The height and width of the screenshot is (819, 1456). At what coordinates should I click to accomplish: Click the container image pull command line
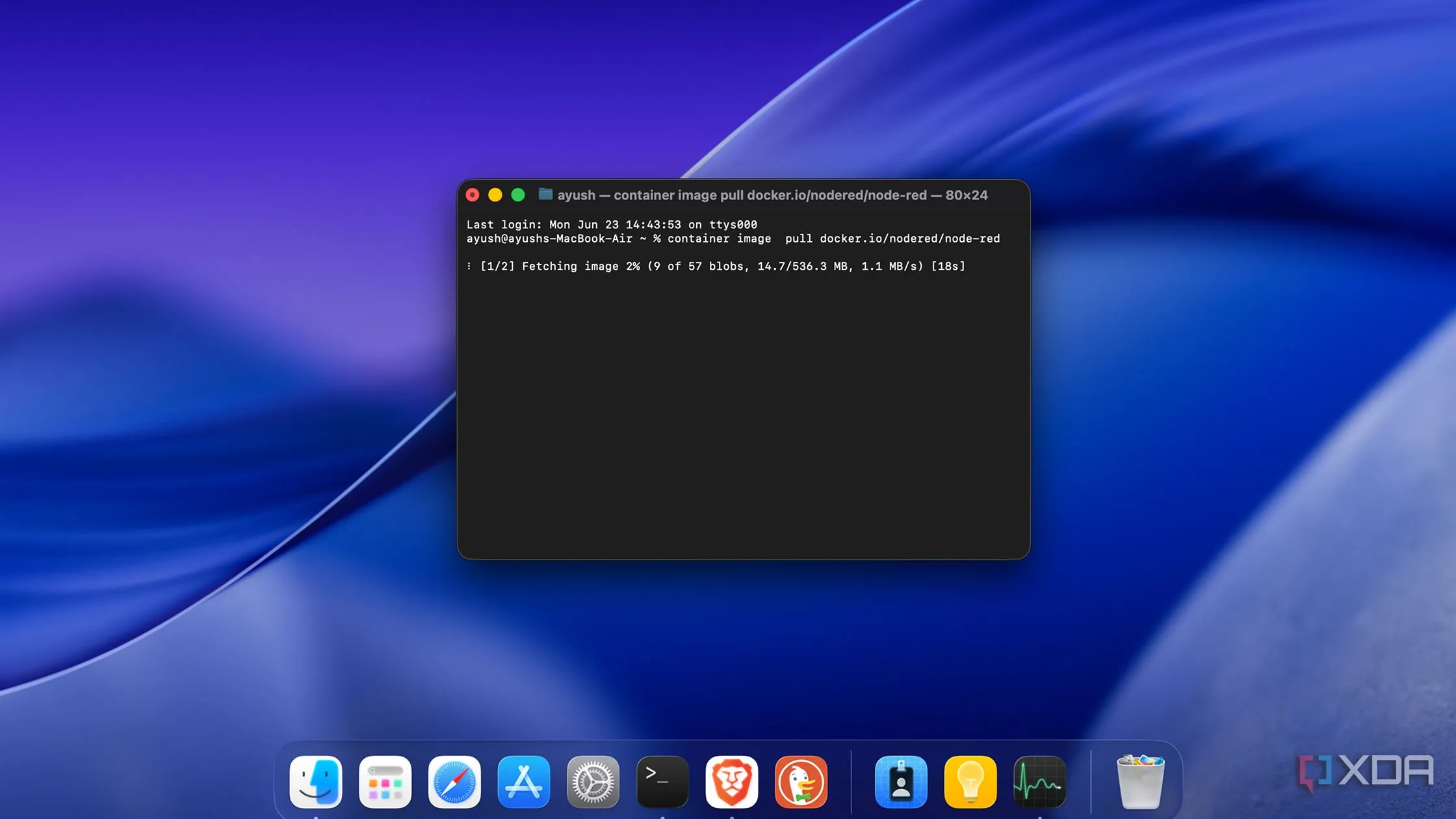point(733,239)
